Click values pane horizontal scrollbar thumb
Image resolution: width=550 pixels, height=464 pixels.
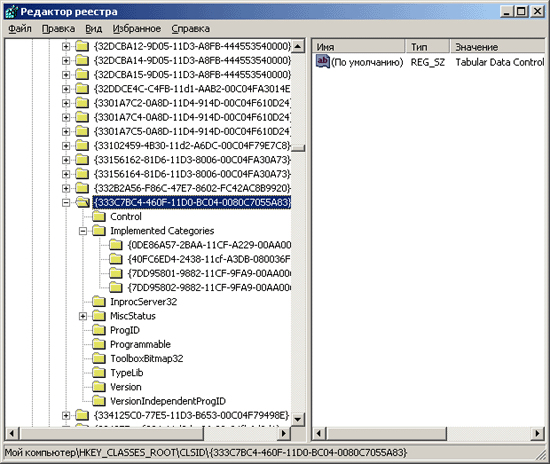[x=386, y=433]
